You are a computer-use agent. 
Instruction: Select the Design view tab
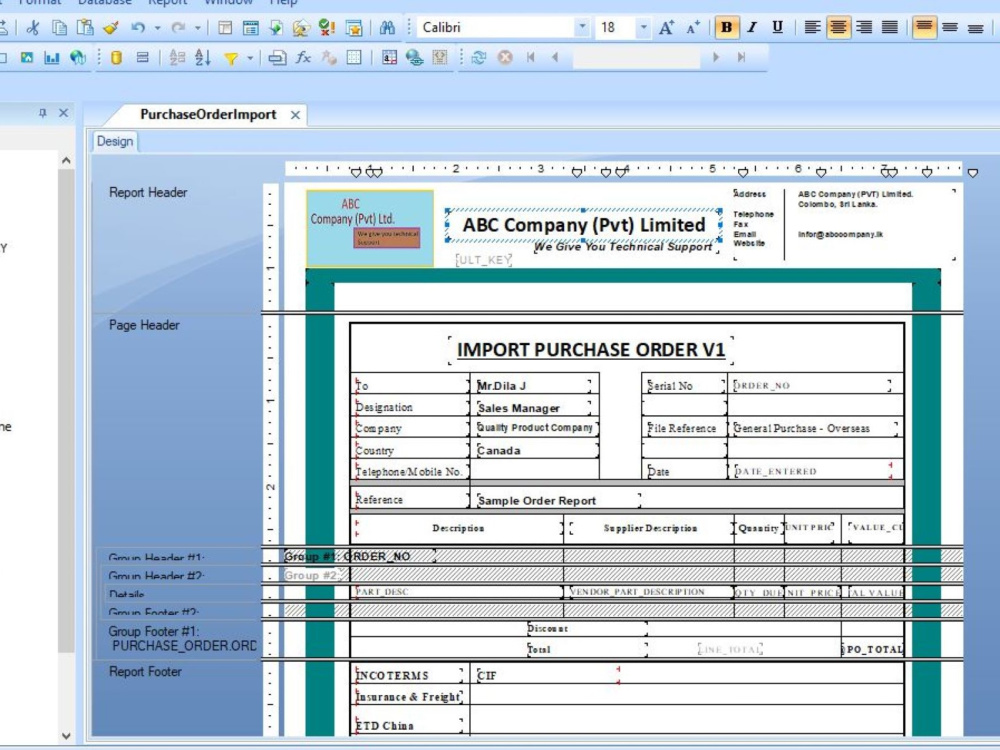click(115, 142)
